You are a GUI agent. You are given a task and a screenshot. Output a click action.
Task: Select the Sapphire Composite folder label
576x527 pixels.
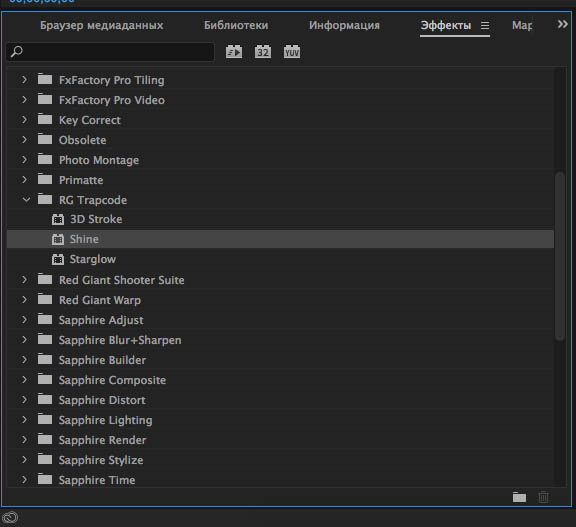click(x=112, y=380)
